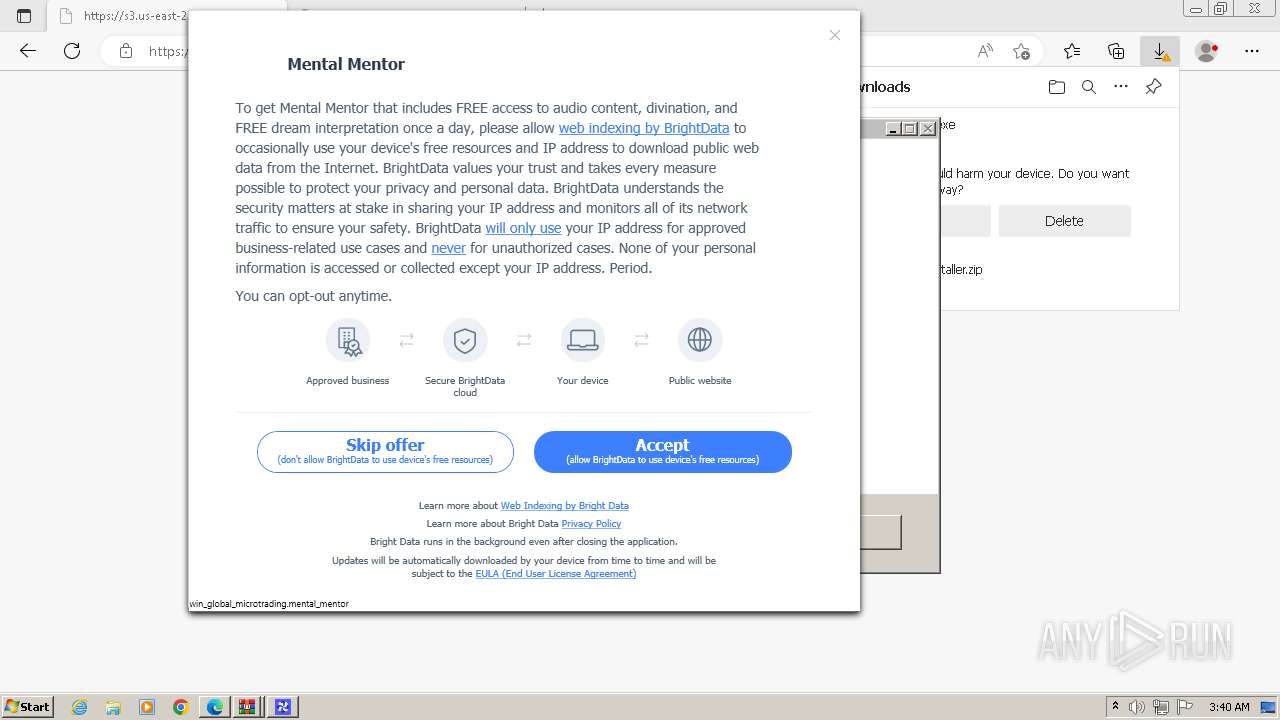Viewport: 1280px width, 720px height.
Task: Open media player from taskbar
Action: coord(147,707)
